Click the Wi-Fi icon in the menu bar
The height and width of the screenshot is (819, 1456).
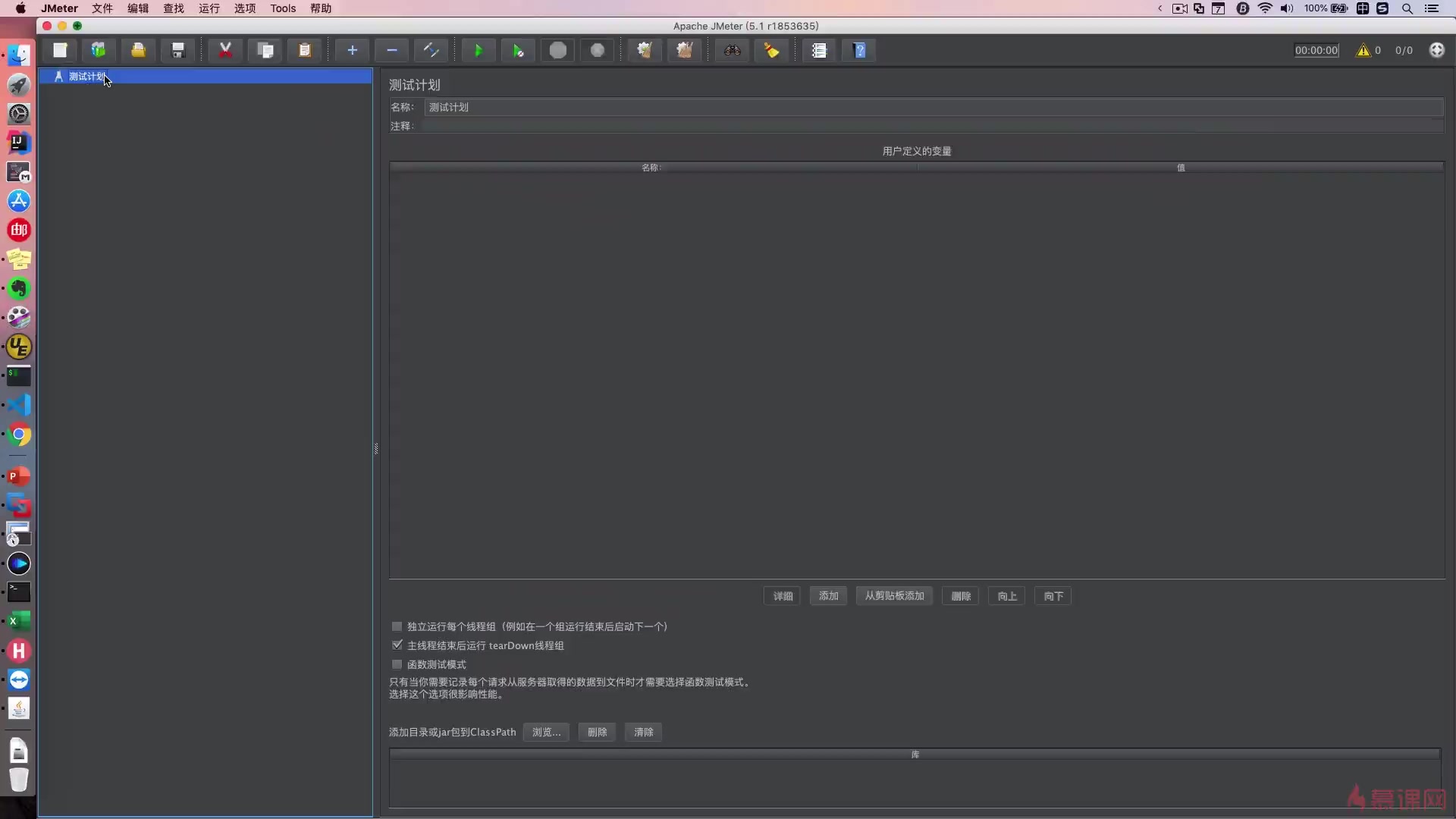(x=1265, y=8)
